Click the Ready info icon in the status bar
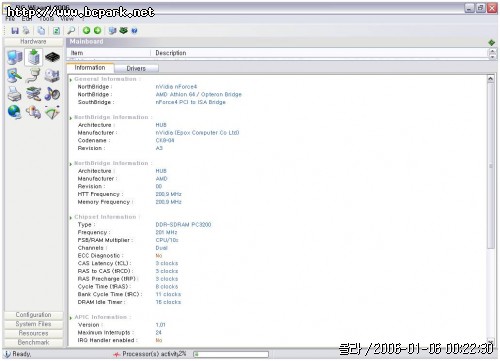This screenshot has height=361, width=500. pos(7,354)
